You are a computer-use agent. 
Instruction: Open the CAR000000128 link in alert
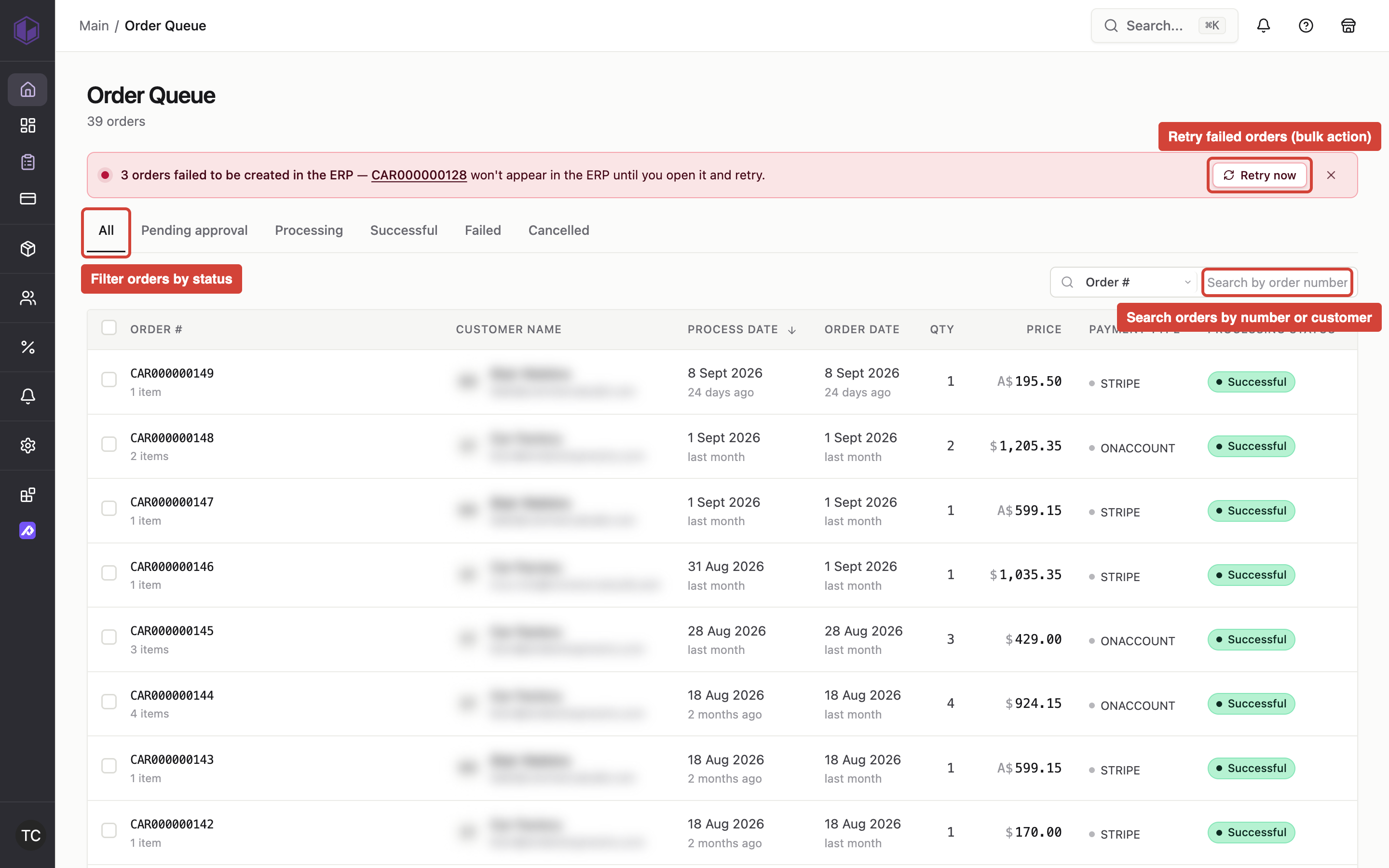tap(419, 175)
